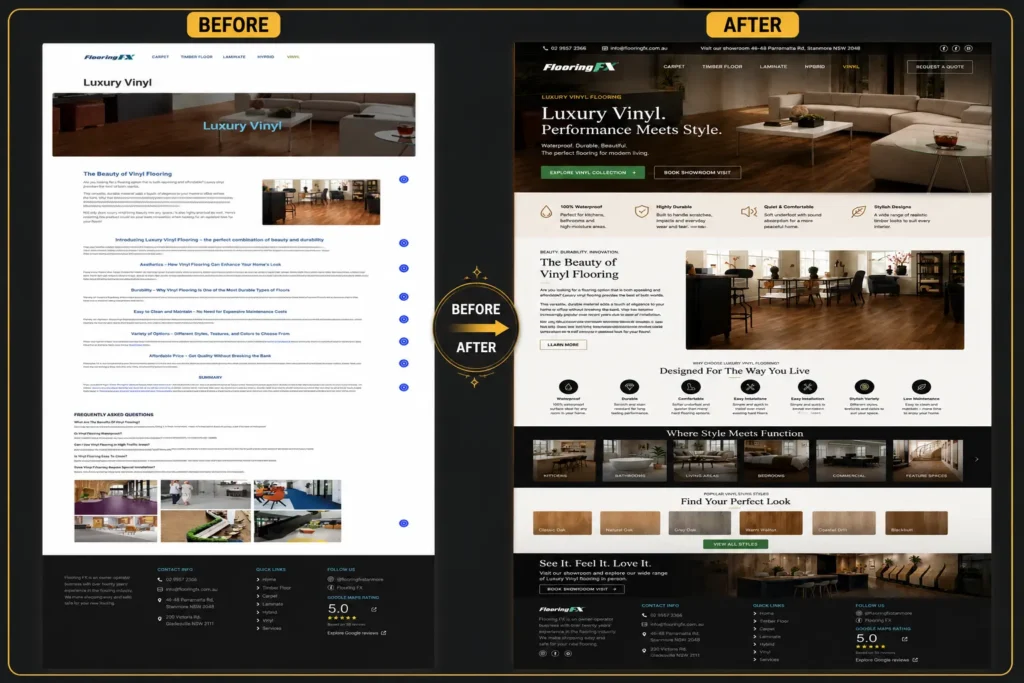The height and width of the screenshot is (683, 1024).
Task: Click the View All Styles green button
Action: pyautogui.click(x=735, y=544)
